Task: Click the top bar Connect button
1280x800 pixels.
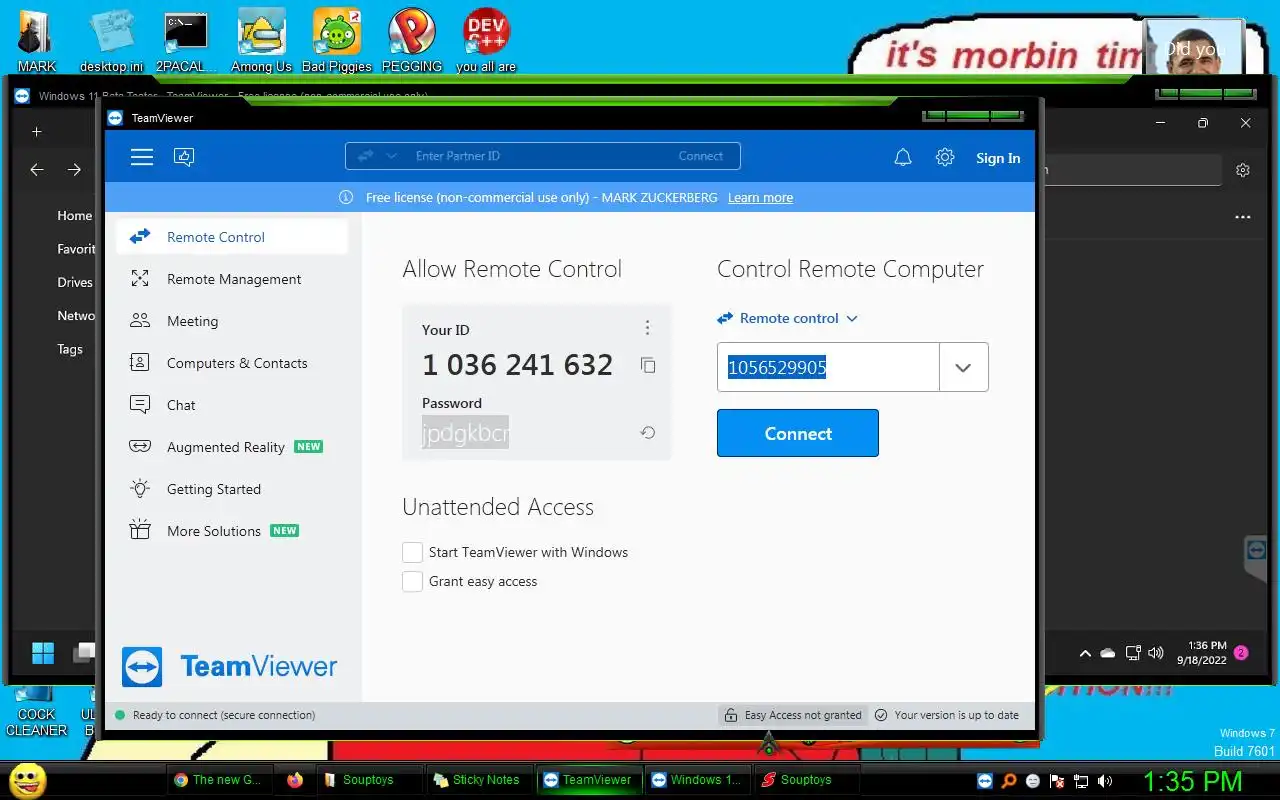Action: (x=700, y=156)
